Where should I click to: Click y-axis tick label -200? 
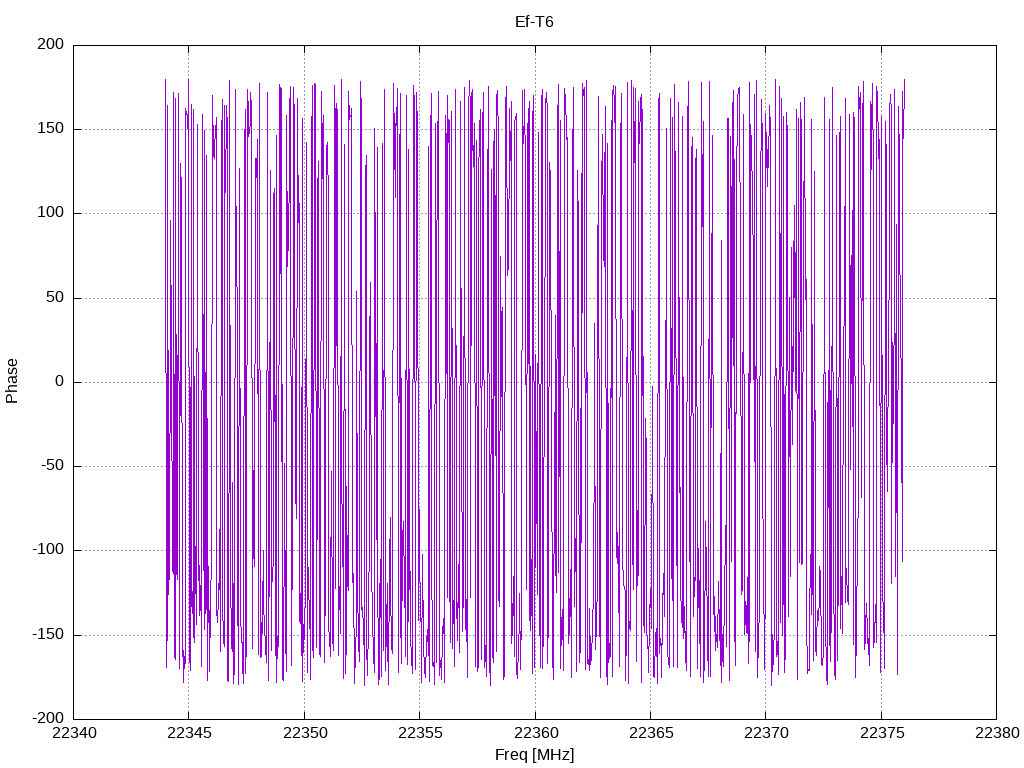coord(48,719)
